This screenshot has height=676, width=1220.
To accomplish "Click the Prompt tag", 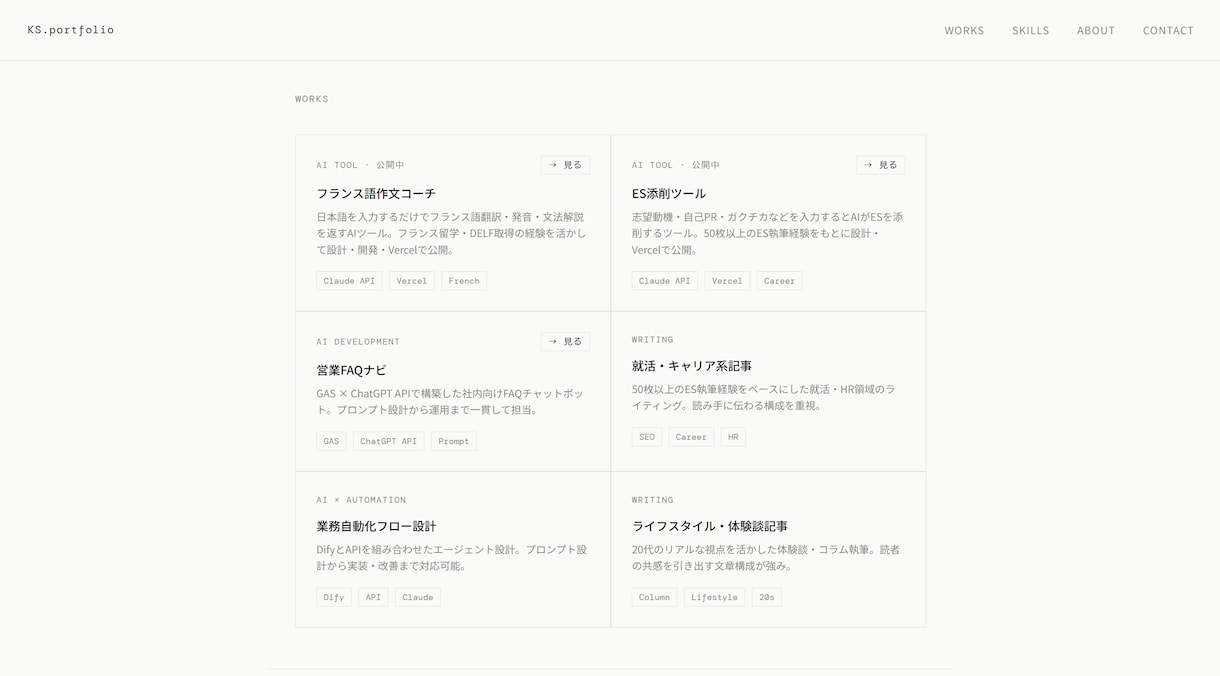I will [x=453, y=441].
